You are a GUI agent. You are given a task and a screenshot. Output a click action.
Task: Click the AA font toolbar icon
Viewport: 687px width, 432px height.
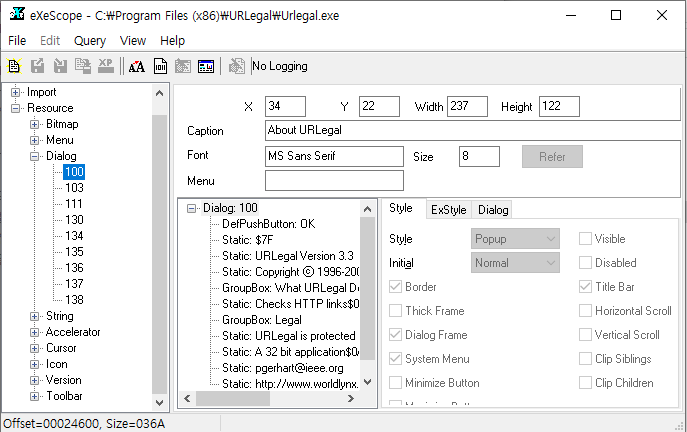coord(137,66)
